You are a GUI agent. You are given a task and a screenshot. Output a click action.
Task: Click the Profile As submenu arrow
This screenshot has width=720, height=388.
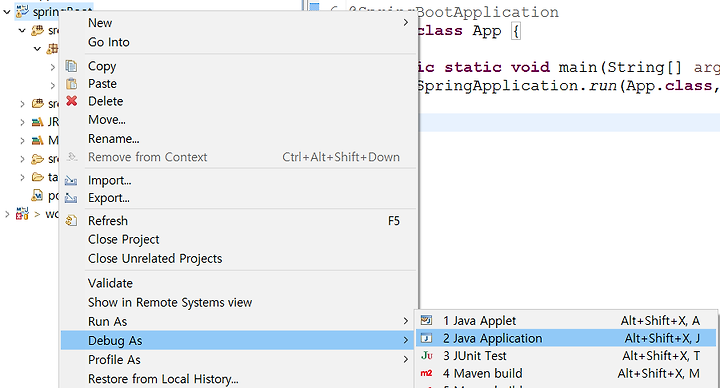405,359
